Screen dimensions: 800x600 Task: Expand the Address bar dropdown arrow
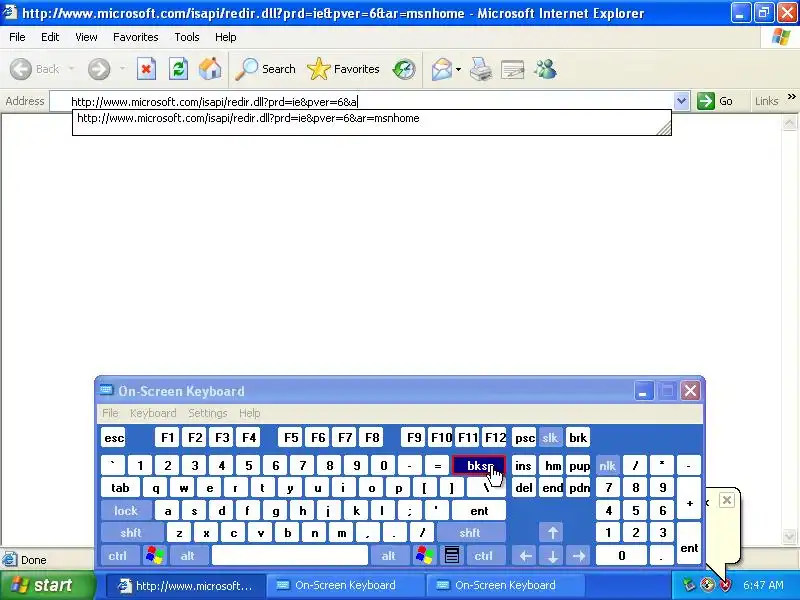point(681,101)
